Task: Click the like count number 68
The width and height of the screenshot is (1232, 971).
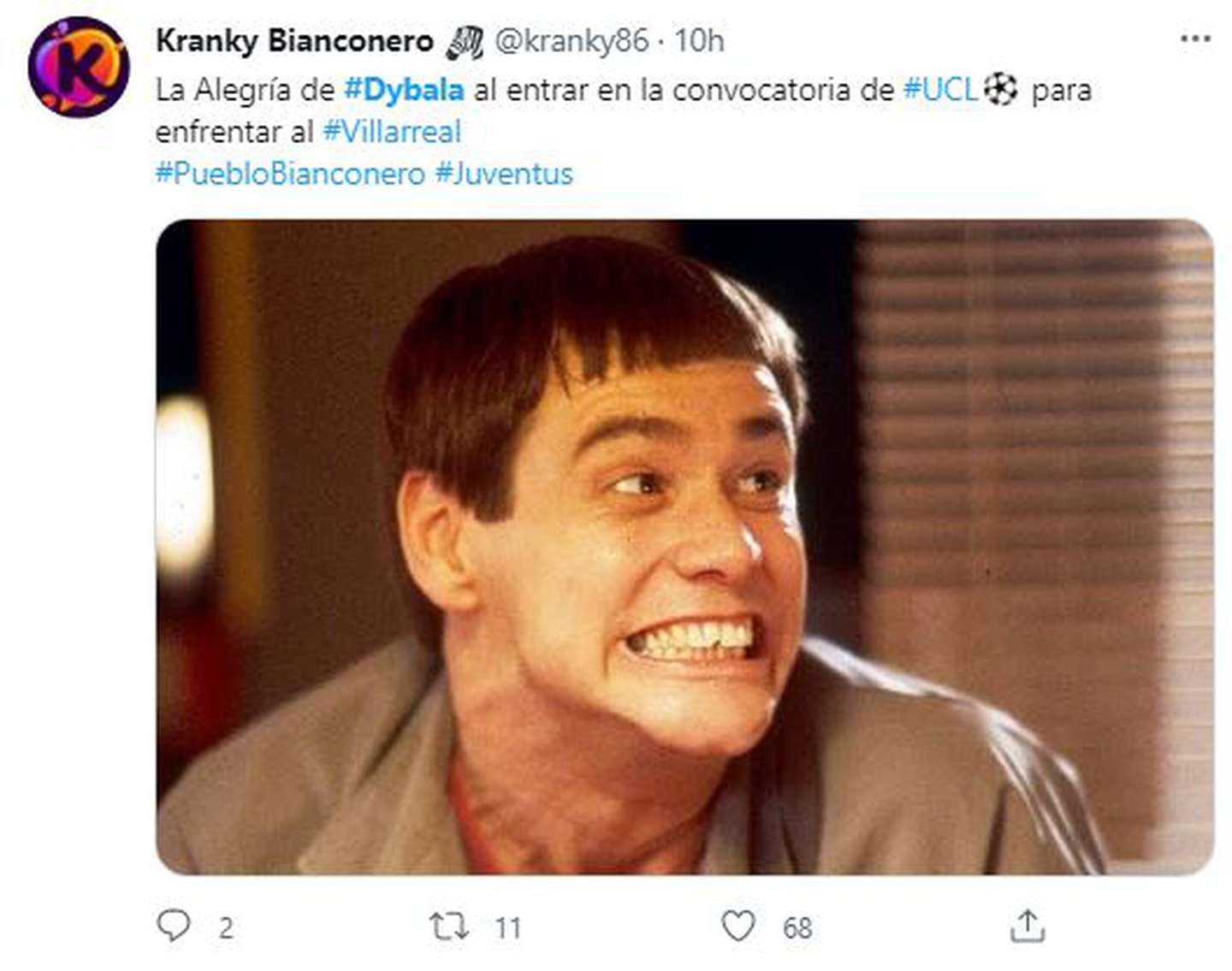Action: click(x=797, y=928)
